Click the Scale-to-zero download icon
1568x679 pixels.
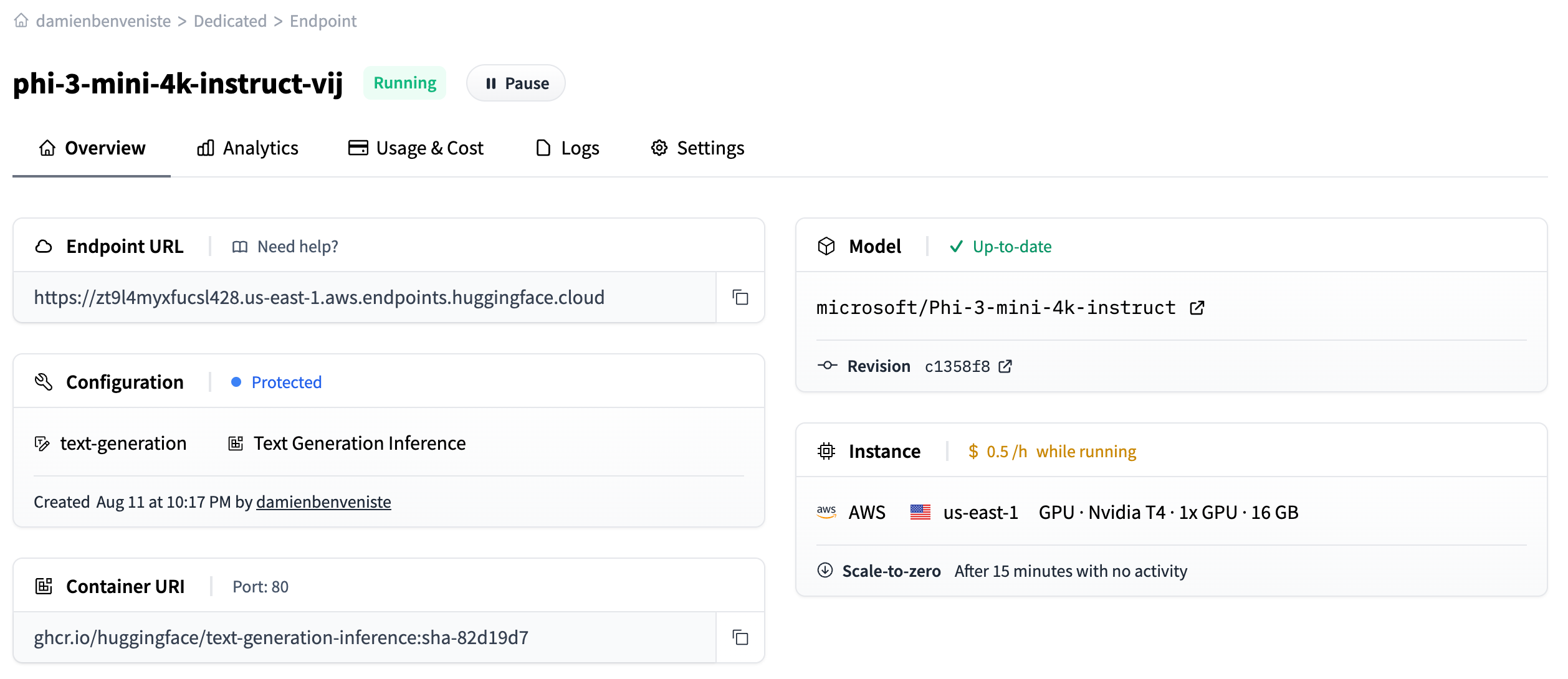coord(825,570)
